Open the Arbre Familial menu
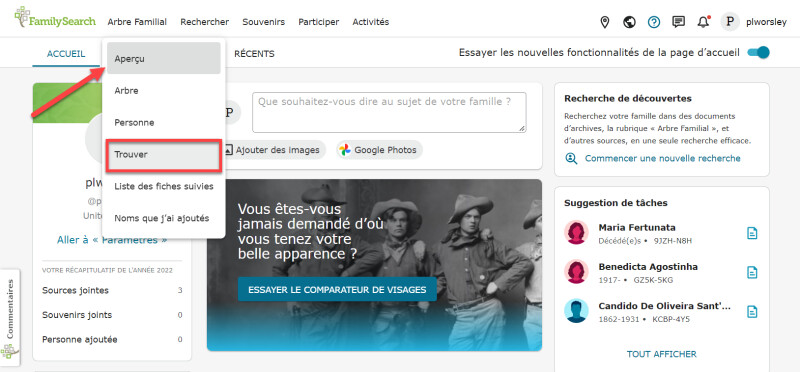 [137, 22]
